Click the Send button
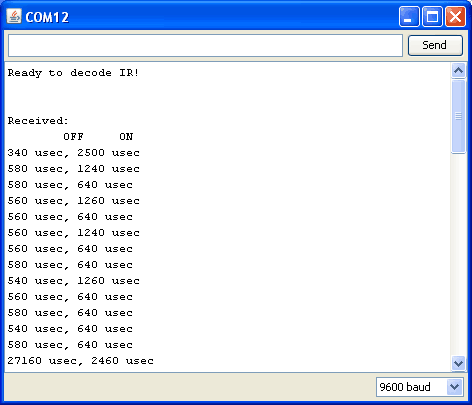Image resolution: width=472 pixels, height=405 pixels. tap(435, 45)
